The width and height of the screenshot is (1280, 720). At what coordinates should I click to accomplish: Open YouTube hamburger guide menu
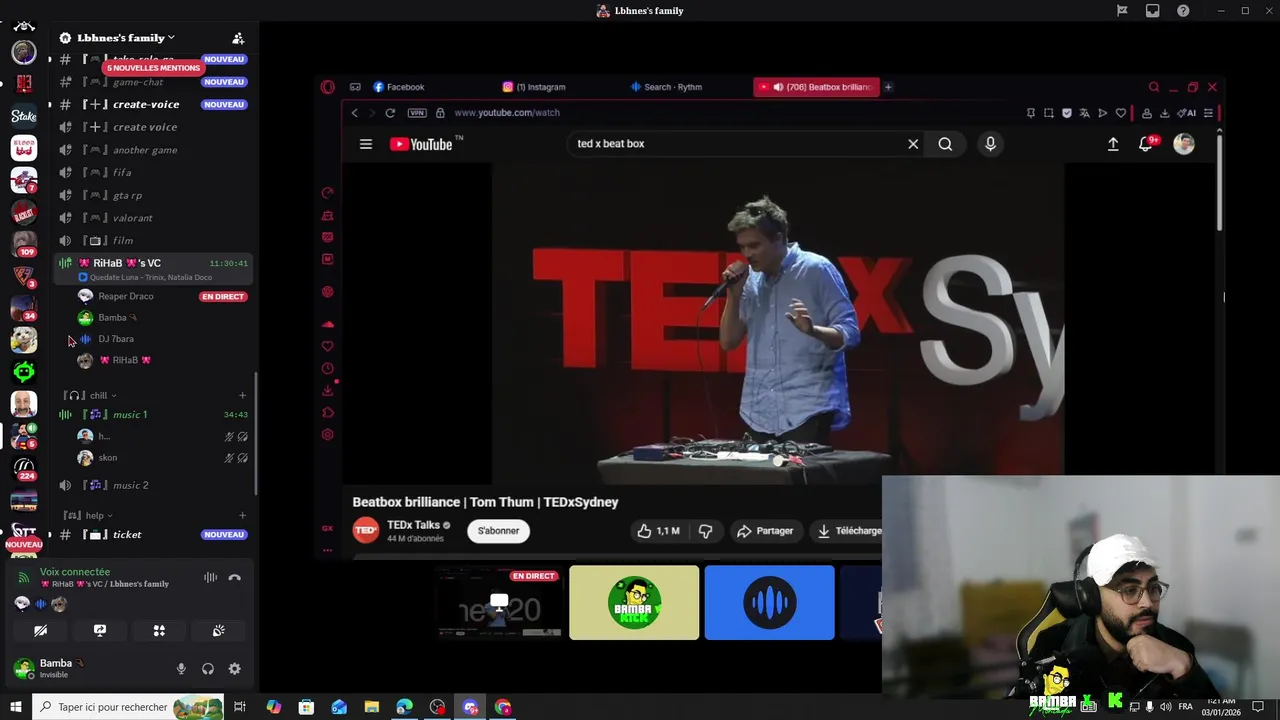366,144
